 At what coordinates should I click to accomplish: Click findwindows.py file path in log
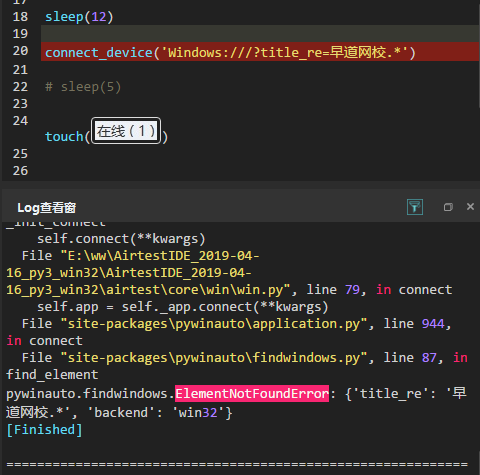tap(214, 358)
